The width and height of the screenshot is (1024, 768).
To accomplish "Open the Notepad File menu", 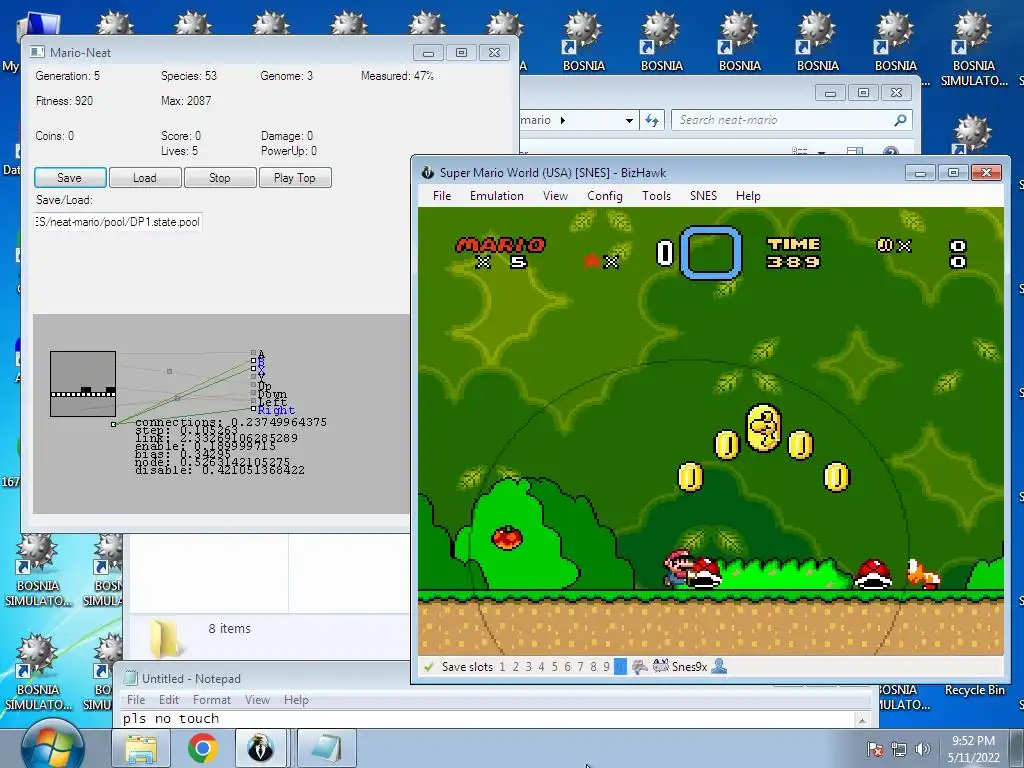I will (136, 699).
